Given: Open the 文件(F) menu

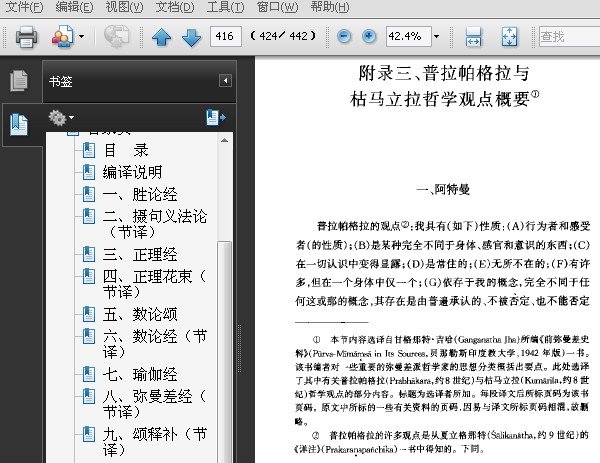Looking at the screenshot, I should 24,7.
